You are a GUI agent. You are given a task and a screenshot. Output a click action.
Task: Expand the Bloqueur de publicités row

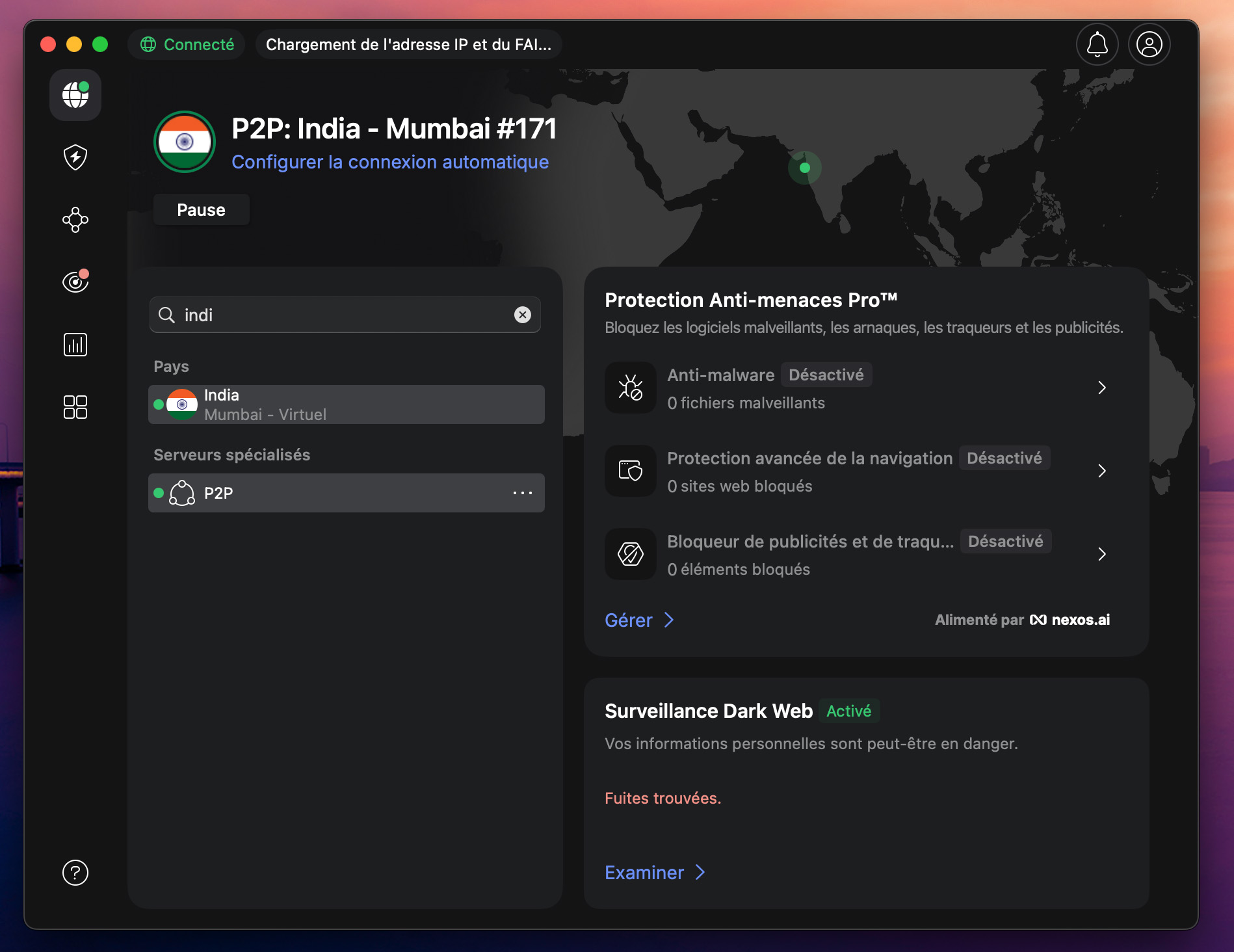tap(1101, 554)
